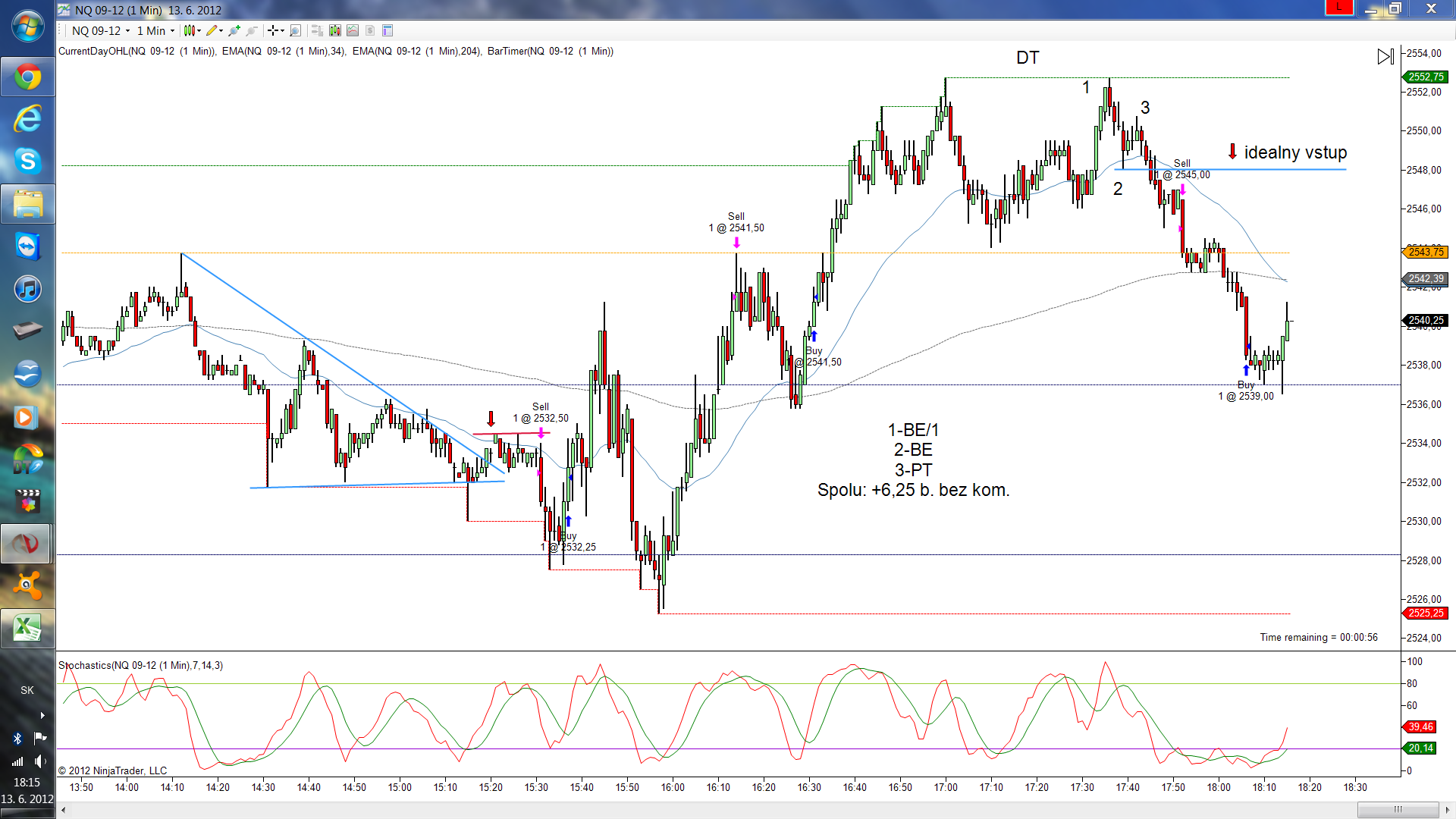Open Google Chrome from the taskbar
The width and height of the screenshot is (1456, 819).
coord(27,77)
